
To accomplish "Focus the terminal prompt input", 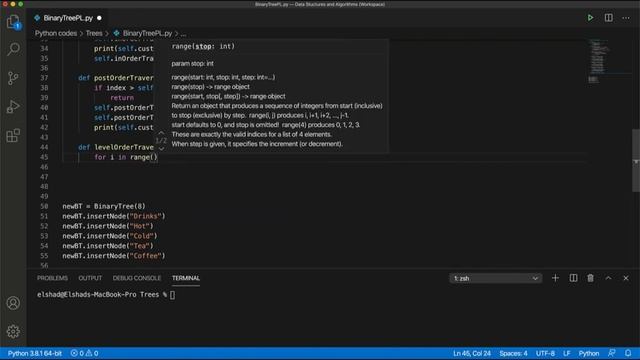I will [x=172, y=295].
